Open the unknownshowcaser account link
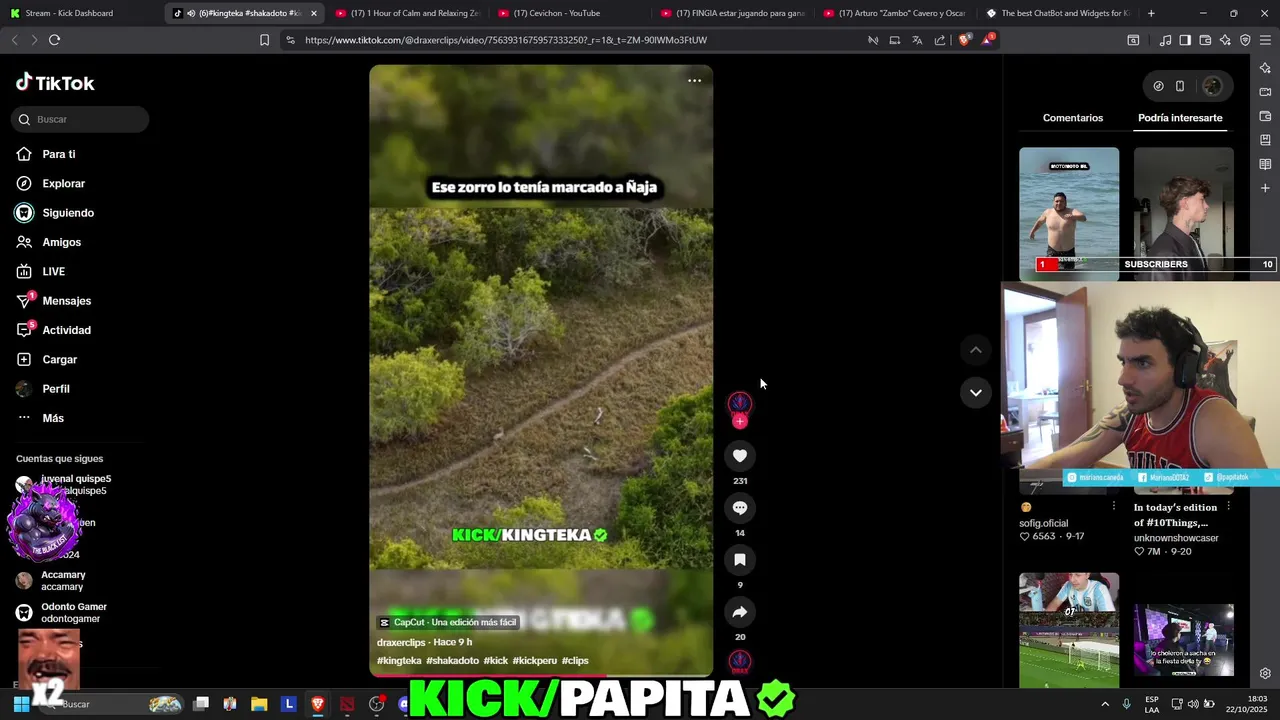1280x720 pixels. (1176, 538)
